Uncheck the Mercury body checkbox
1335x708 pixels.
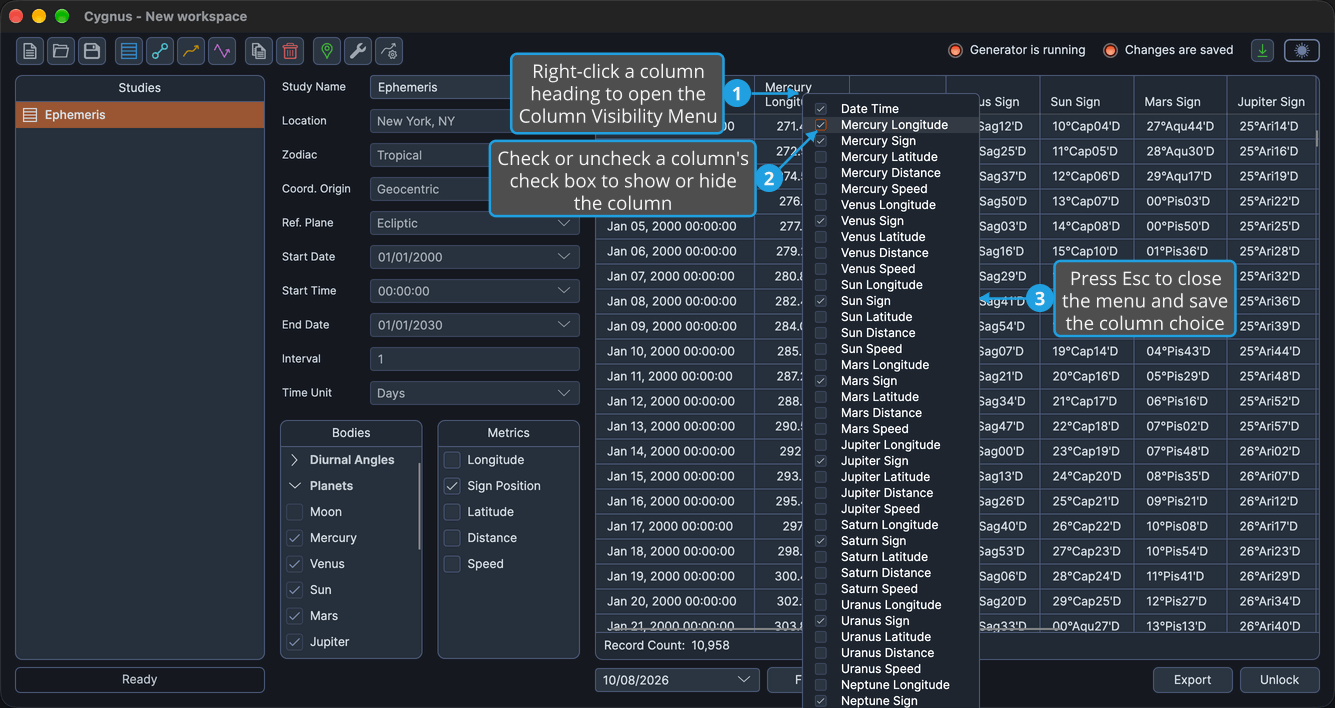295,538
